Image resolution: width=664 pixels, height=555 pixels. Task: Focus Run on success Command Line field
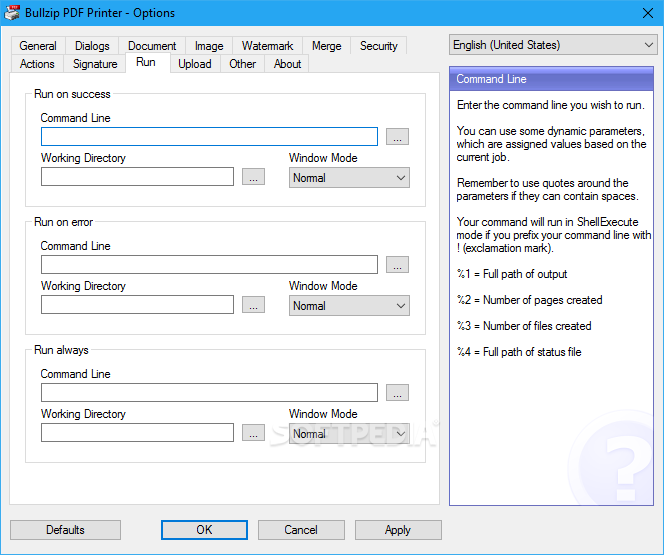coord(209,137)
